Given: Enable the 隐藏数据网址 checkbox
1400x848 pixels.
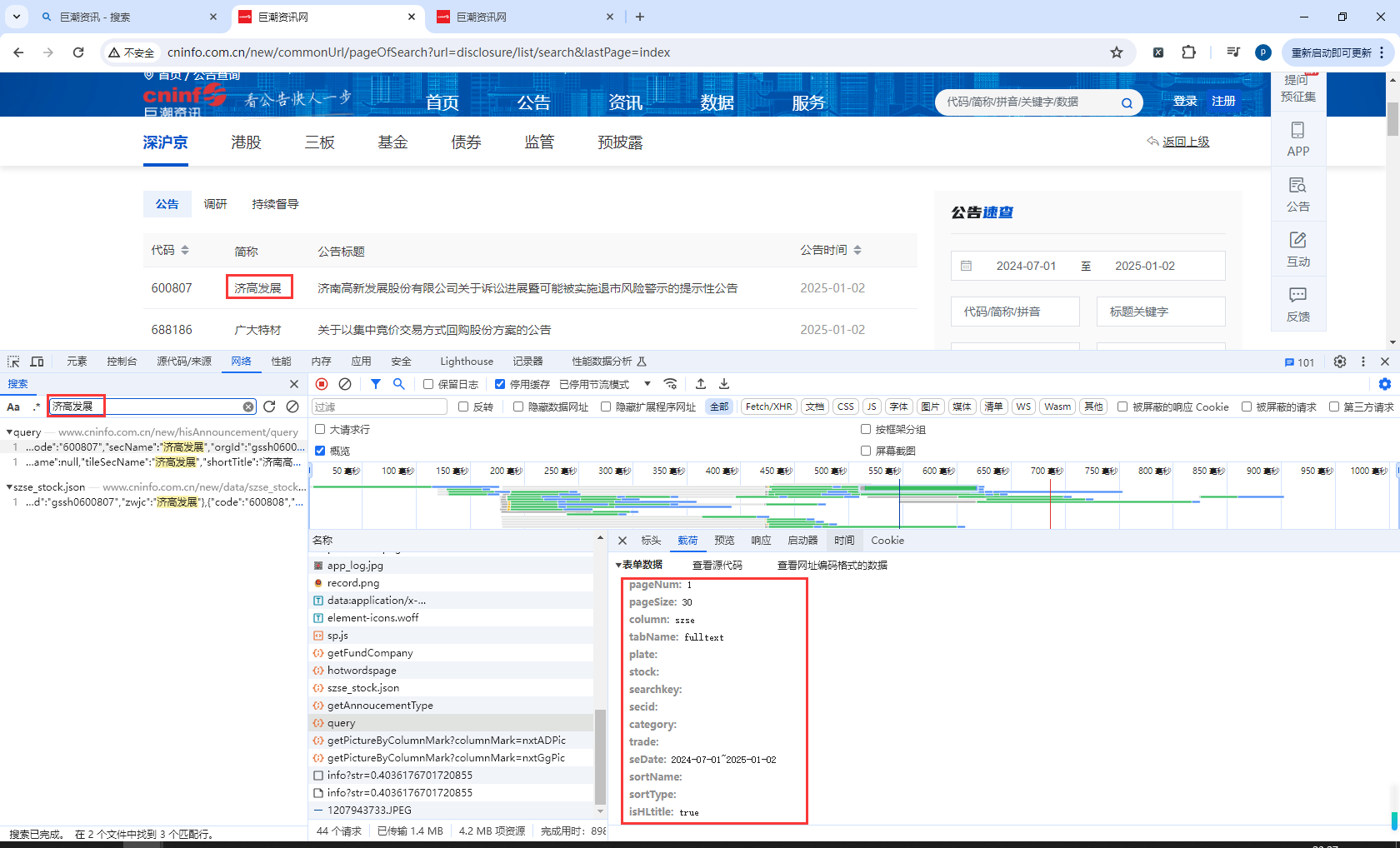Looking at the screenshot, I should coord(518,407).
